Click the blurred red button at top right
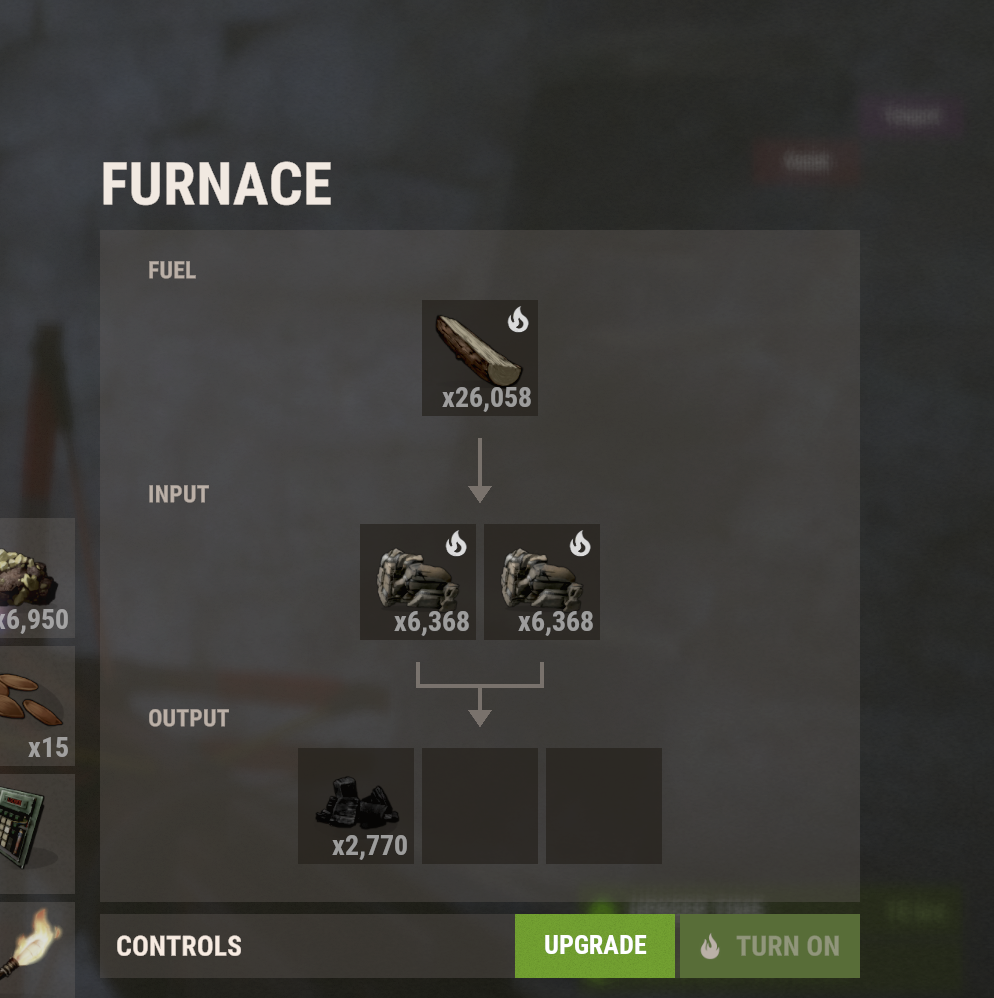Image resolution: width=994 pixels, height=998 pixels. point(806,162)
